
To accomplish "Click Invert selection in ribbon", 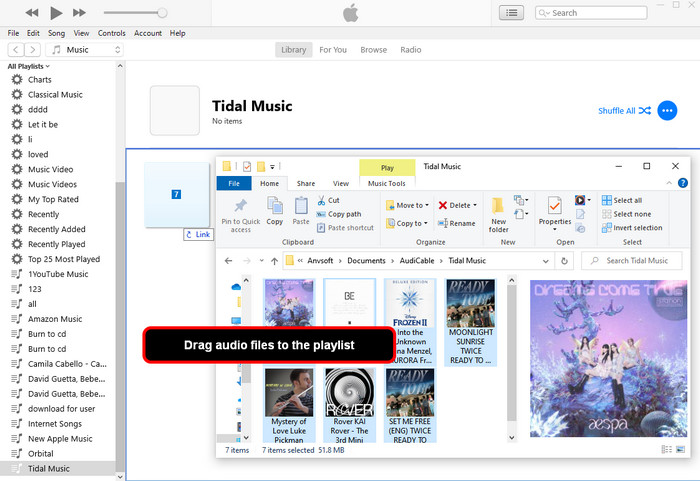I will [x=632, y=228].
